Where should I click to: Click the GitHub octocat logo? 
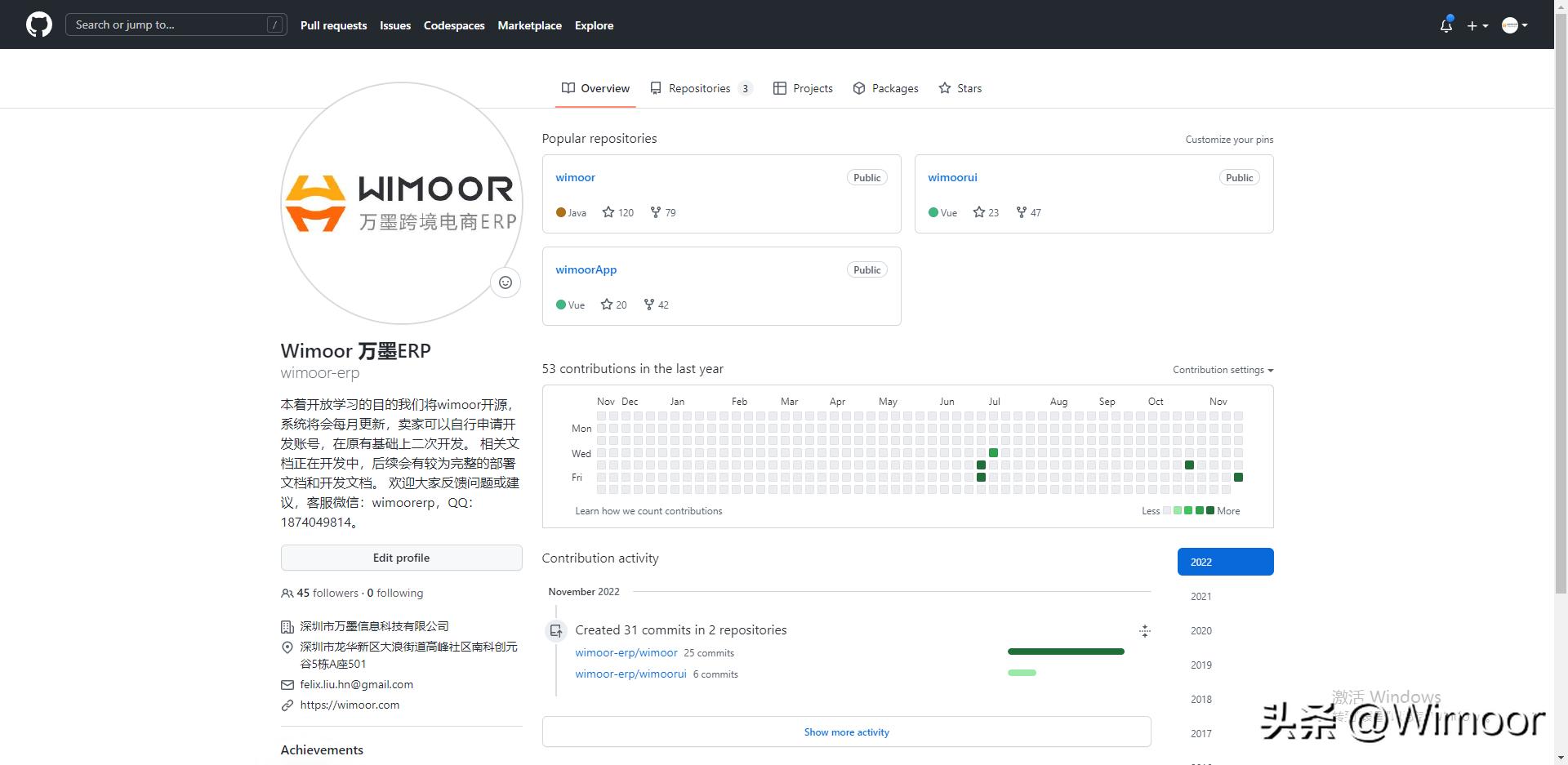click(39, 24)
